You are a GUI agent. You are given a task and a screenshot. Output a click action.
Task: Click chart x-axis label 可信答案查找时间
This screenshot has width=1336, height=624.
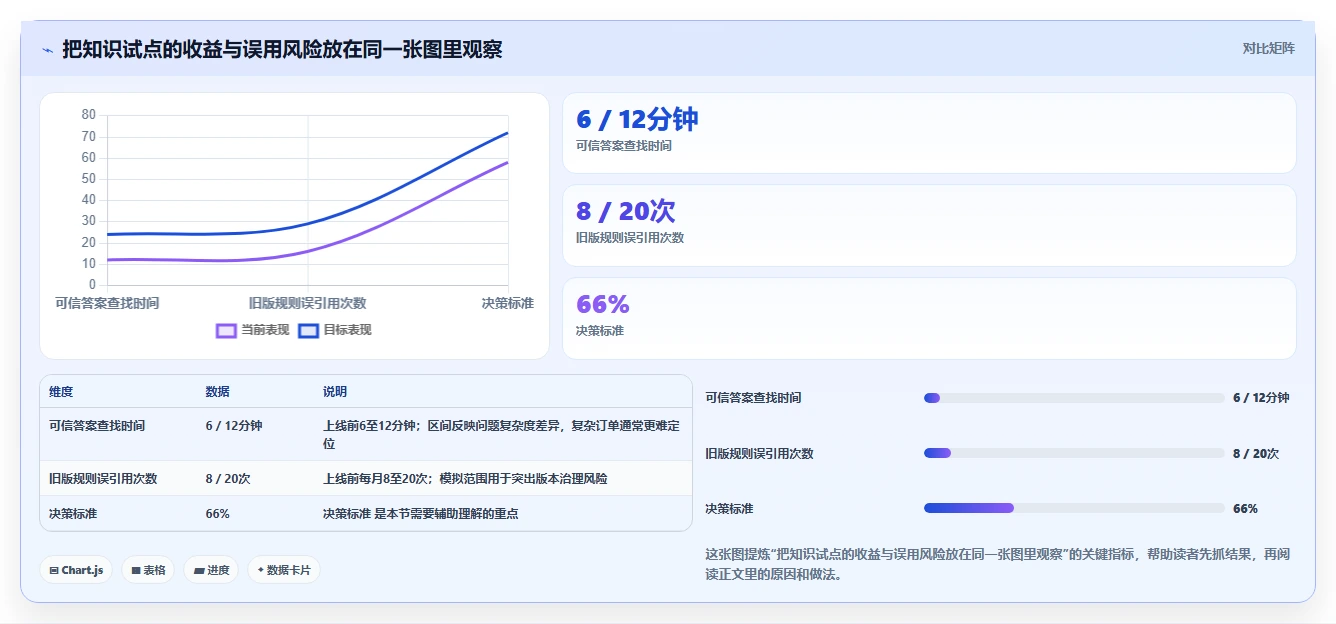point(107,303)
